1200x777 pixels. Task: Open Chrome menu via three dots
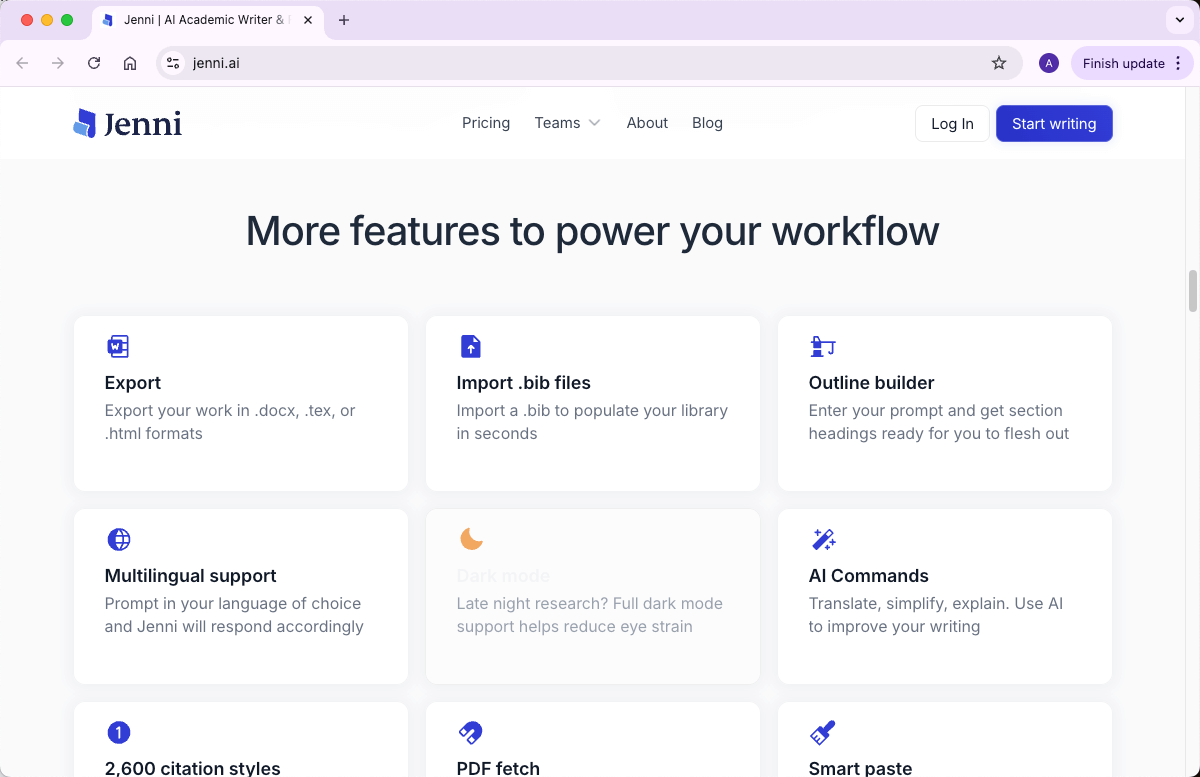1178,63
